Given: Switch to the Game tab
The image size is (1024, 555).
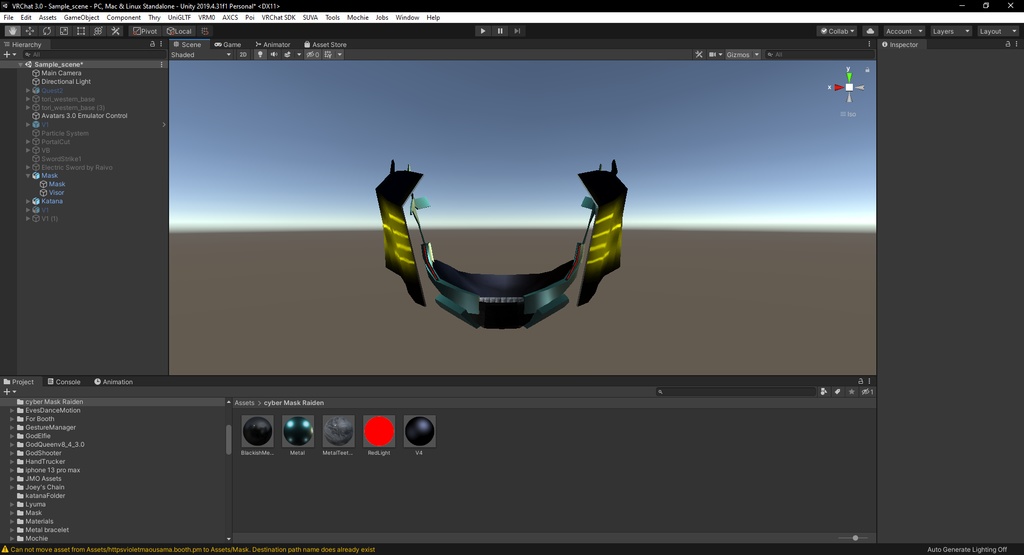Looking at the screenshot, I should (x=228, y=44).
